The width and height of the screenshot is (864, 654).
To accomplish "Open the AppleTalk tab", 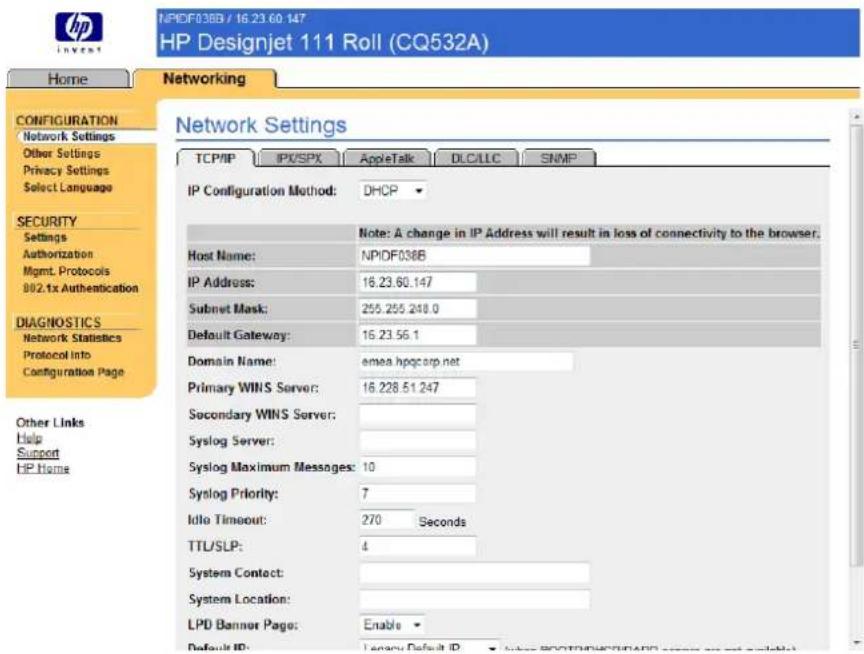I will (x=387, y=159).
